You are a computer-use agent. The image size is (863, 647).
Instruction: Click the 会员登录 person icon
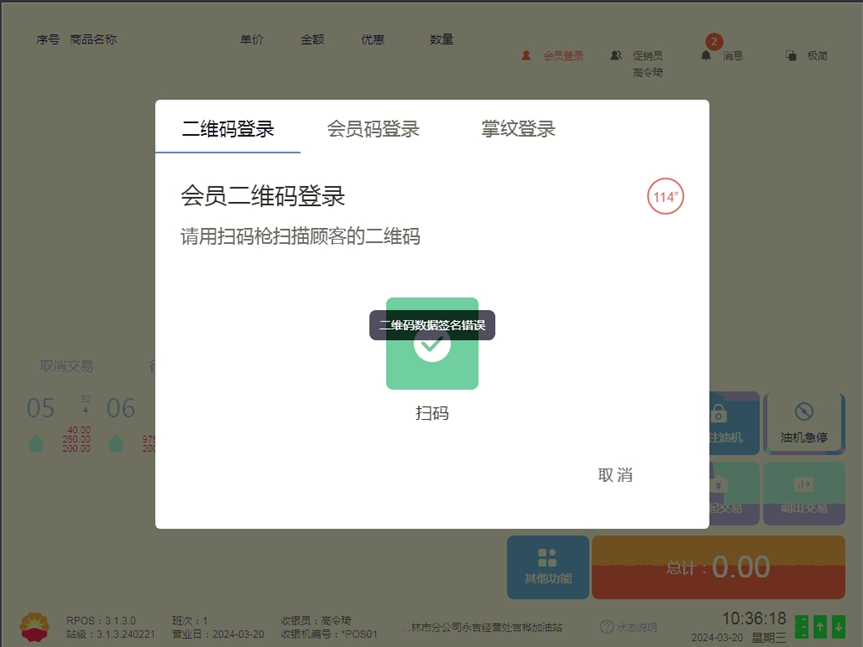point(526,56)
